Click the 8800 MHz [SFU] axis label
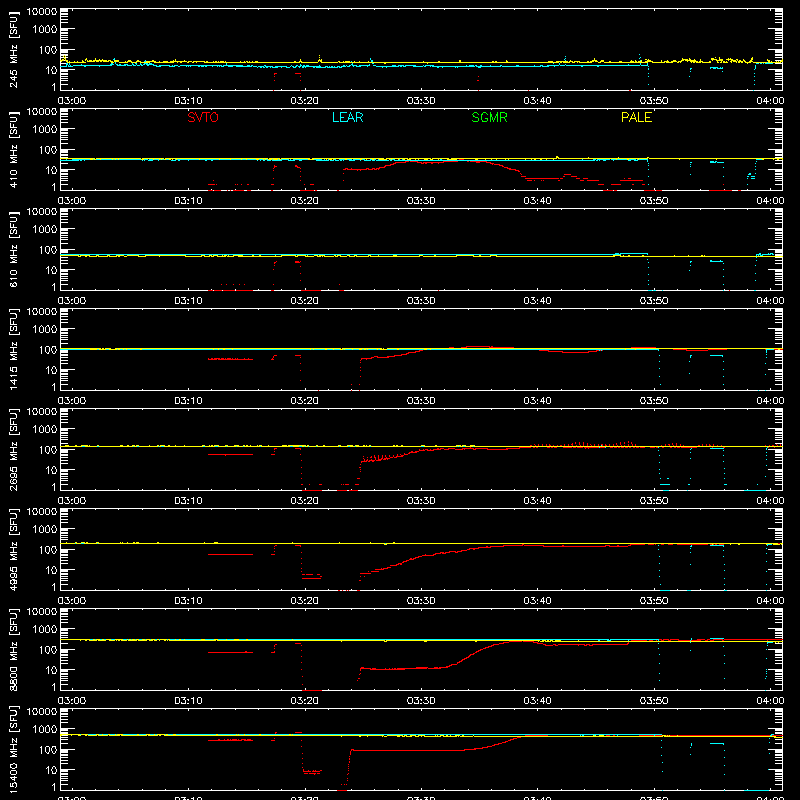Screen dimensions: 800x800 tap(14, 650)
